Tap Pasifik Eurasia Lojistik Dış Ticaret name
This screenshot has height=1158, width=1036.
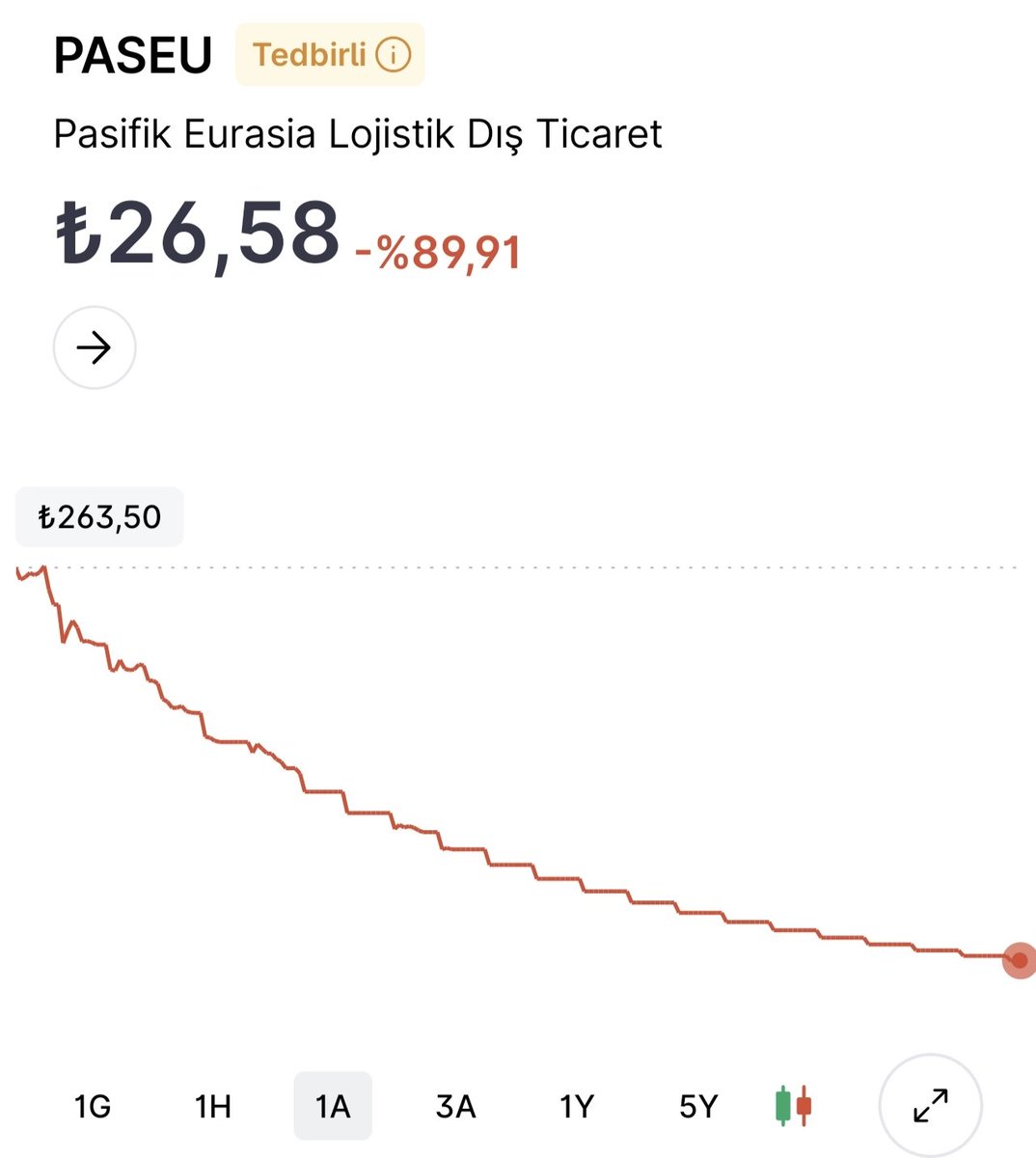[358, 134]
